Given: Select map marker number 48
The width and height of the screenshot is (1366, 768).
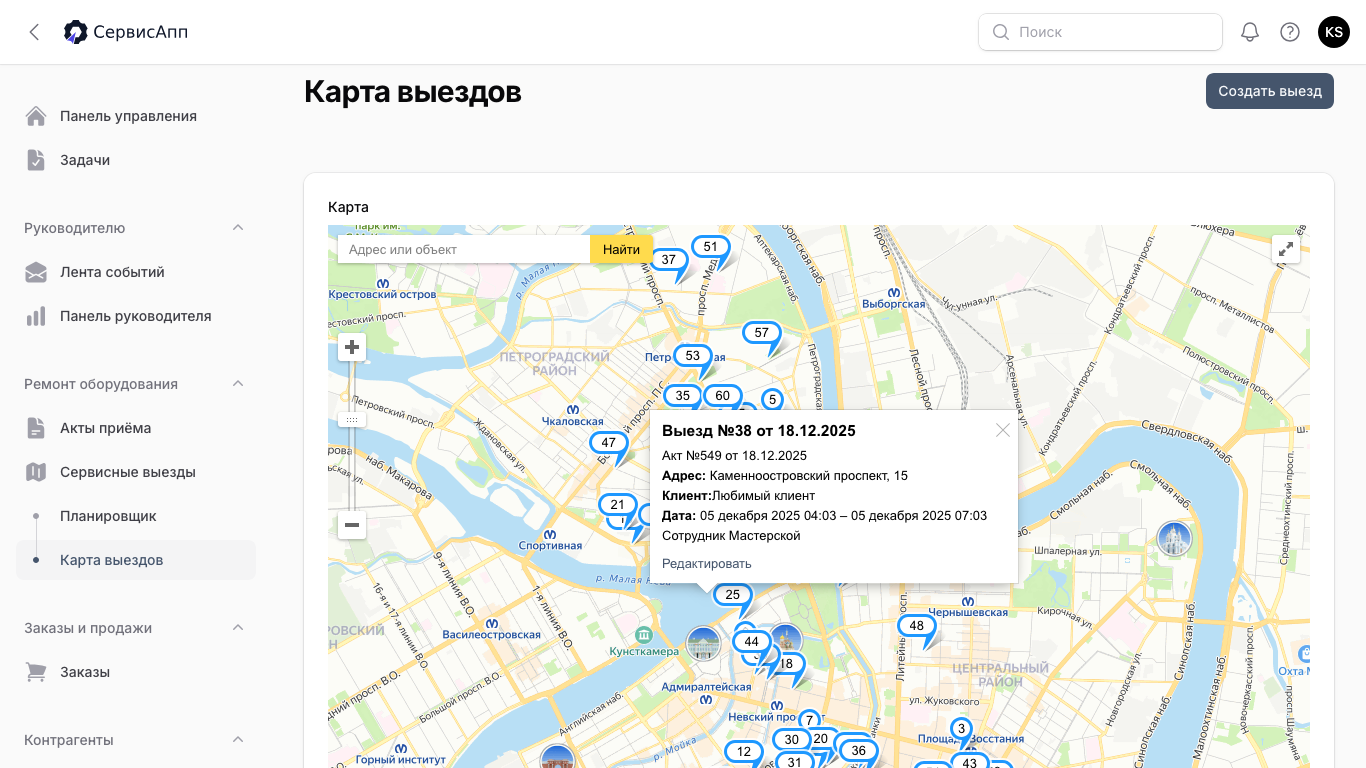Looking at the screenshot, I should click(x=916, y=626).
